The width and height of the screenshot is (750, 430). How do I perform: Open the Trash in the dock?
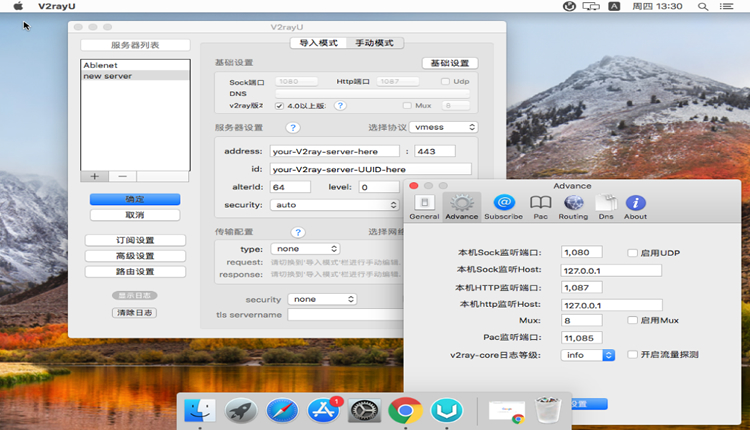[548, 410]
